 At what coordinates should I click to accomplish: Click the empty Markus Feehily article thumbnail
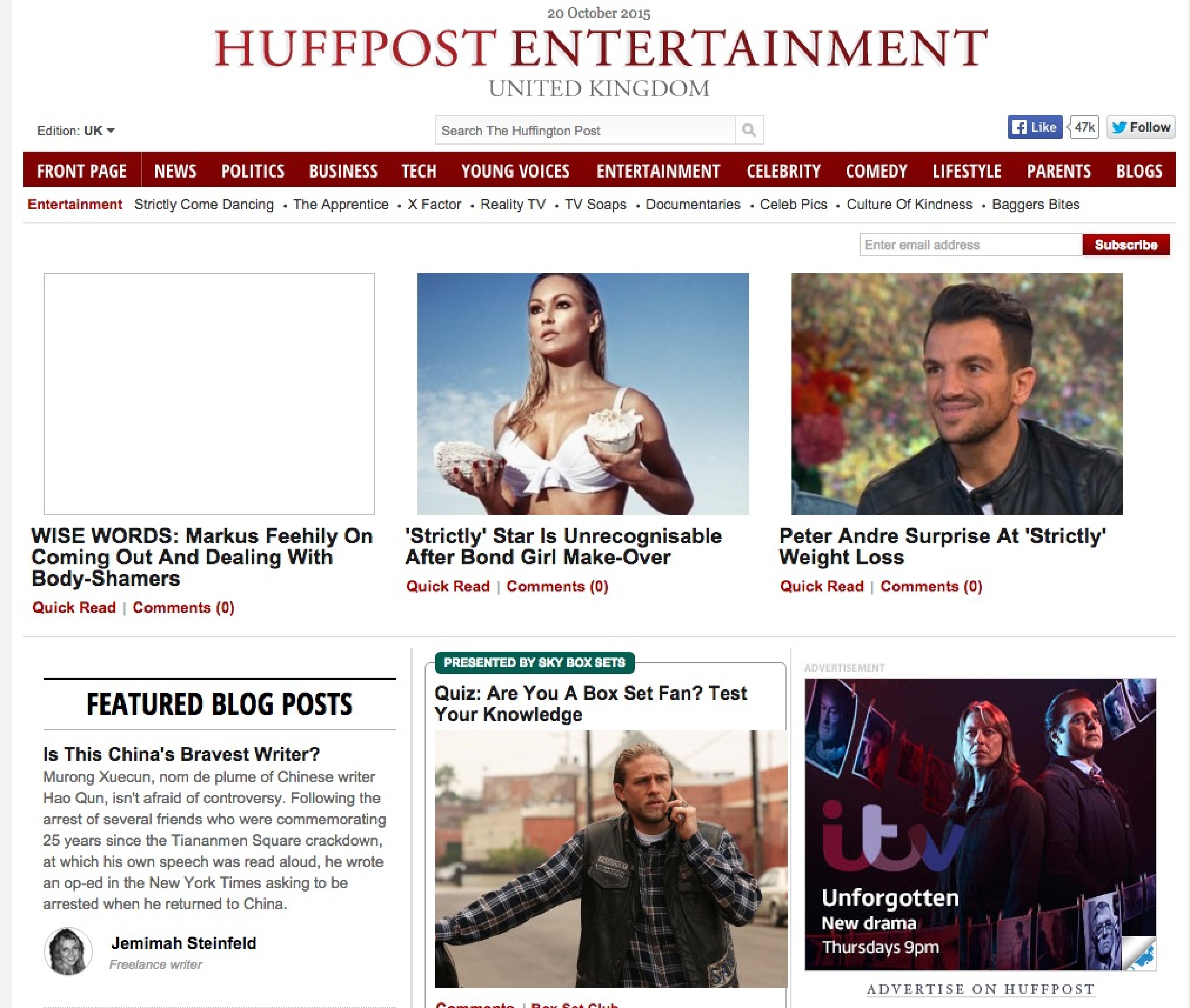(x=209, y=394)
